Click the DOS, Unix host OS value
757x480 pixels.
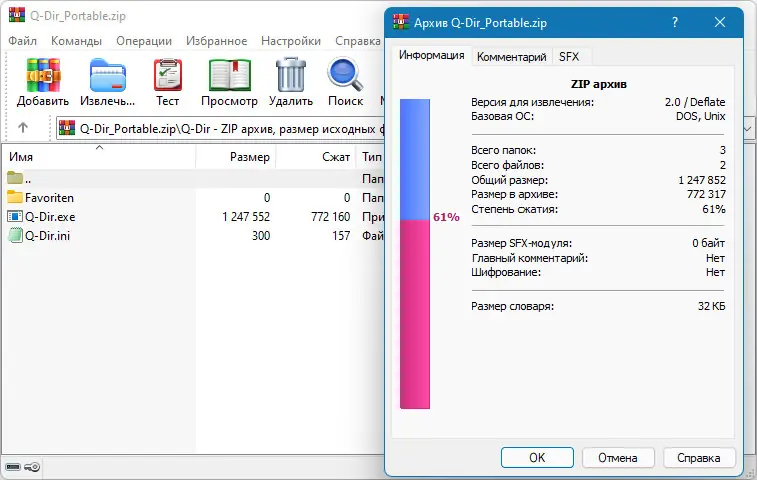click(x=701, y=116)
